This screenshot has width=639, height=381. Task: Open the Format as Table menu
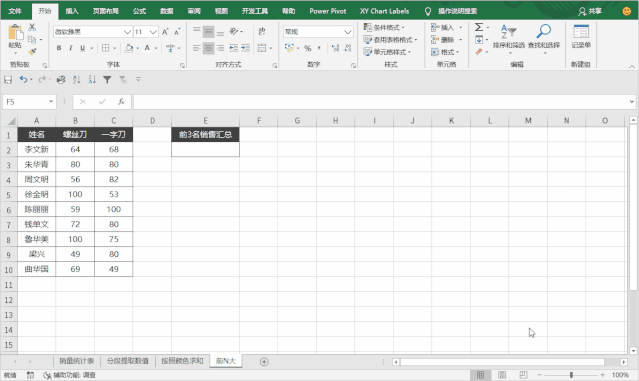[390, 40]
